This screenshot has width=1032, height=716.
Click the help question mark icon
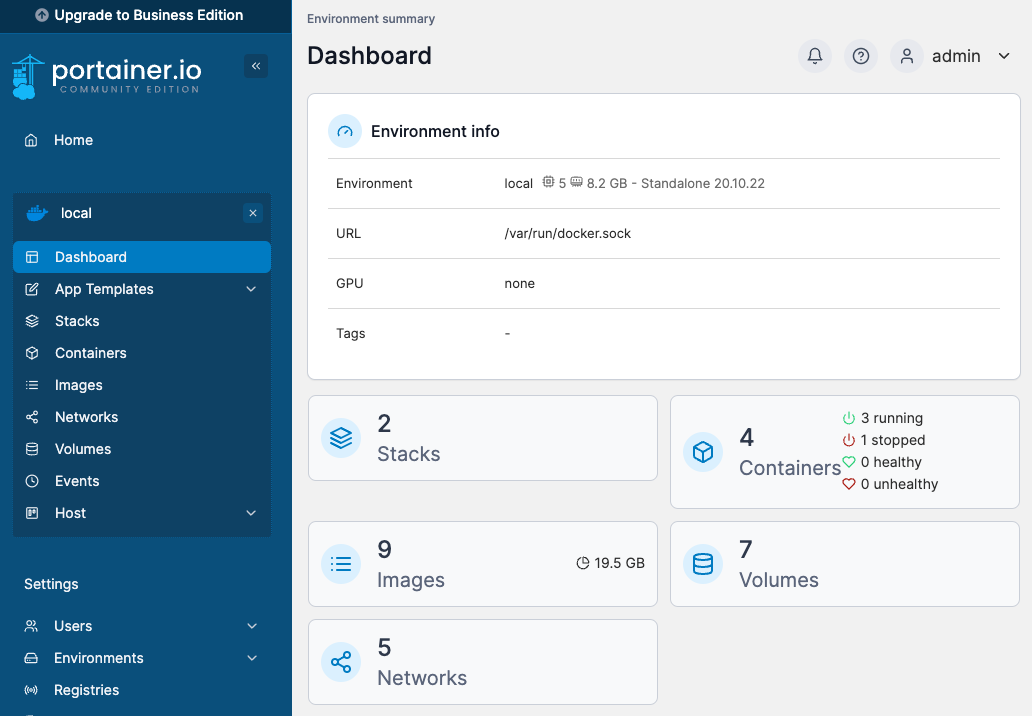pos(861,56)
